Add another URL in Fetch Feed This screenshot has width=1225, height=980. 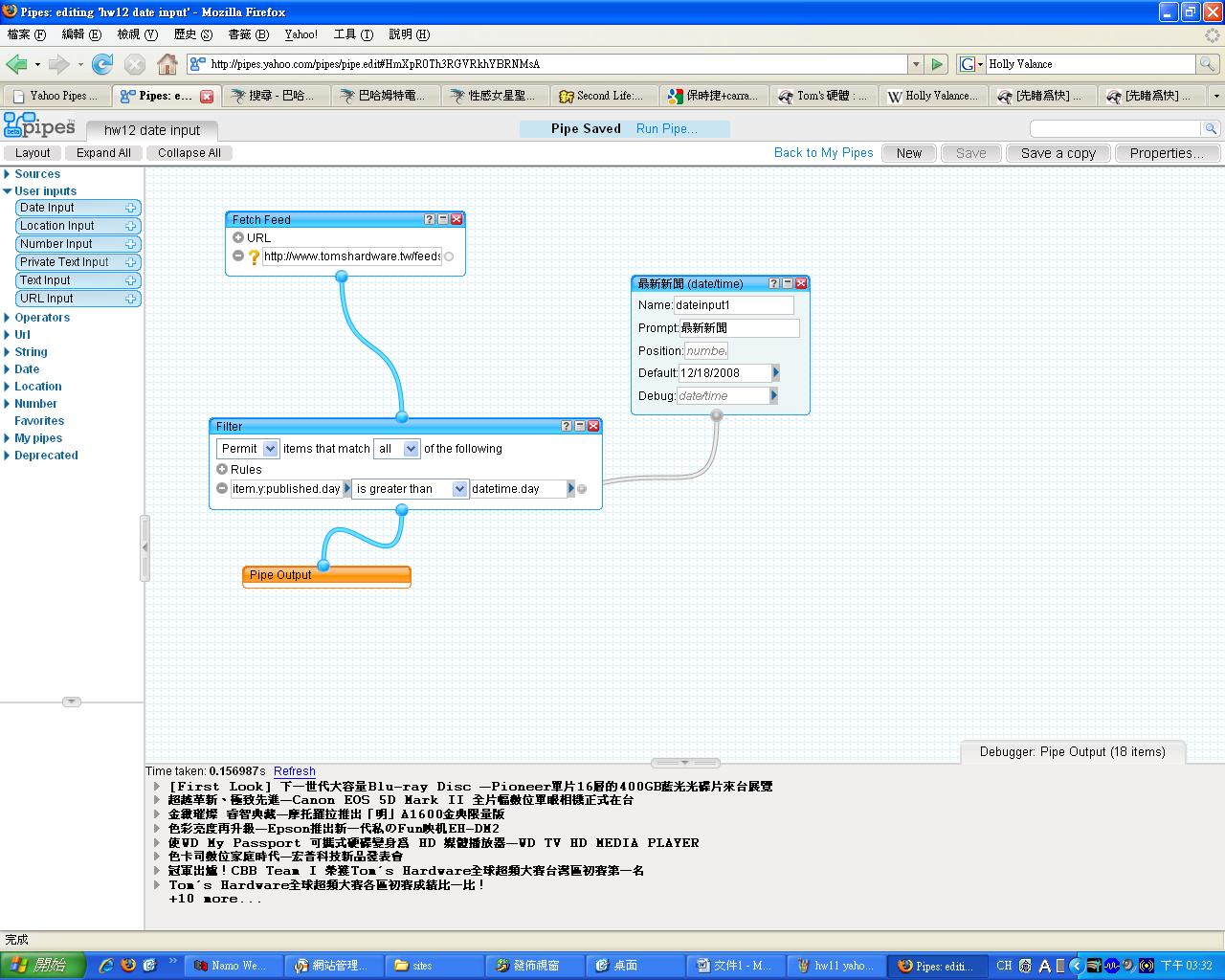point(238,237)
